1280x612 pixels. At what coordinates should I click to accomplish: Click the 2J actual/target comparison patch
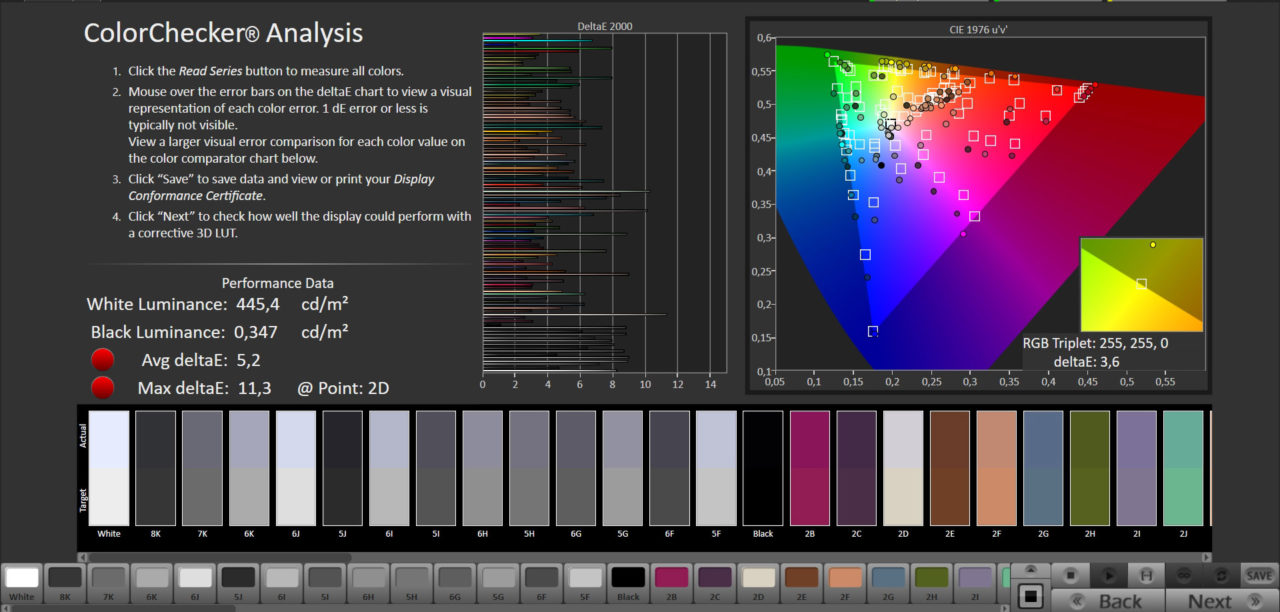[x=1184, y=468]
